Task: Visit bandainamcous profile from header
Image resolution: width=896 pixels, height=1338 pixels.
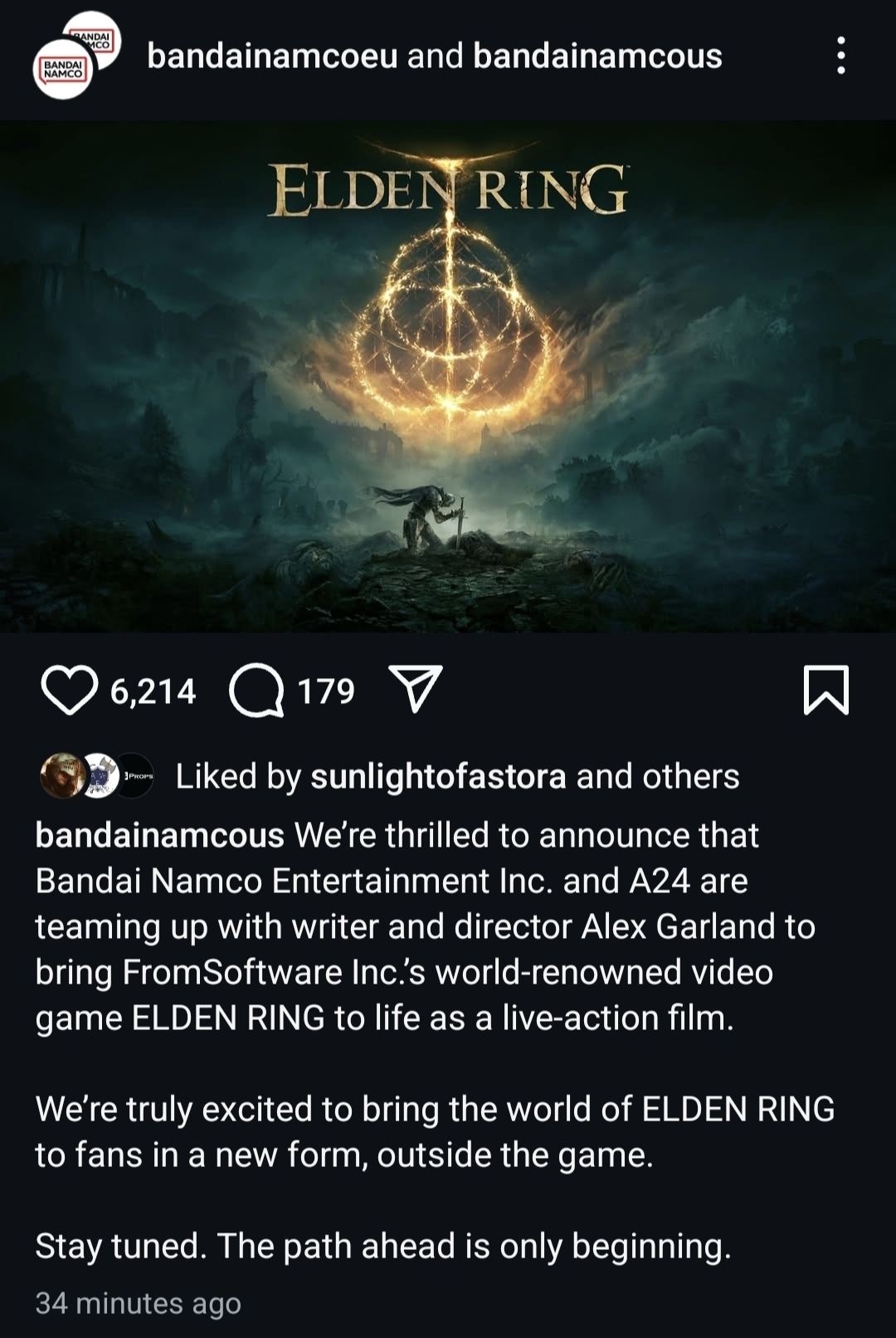Action: 597,56
